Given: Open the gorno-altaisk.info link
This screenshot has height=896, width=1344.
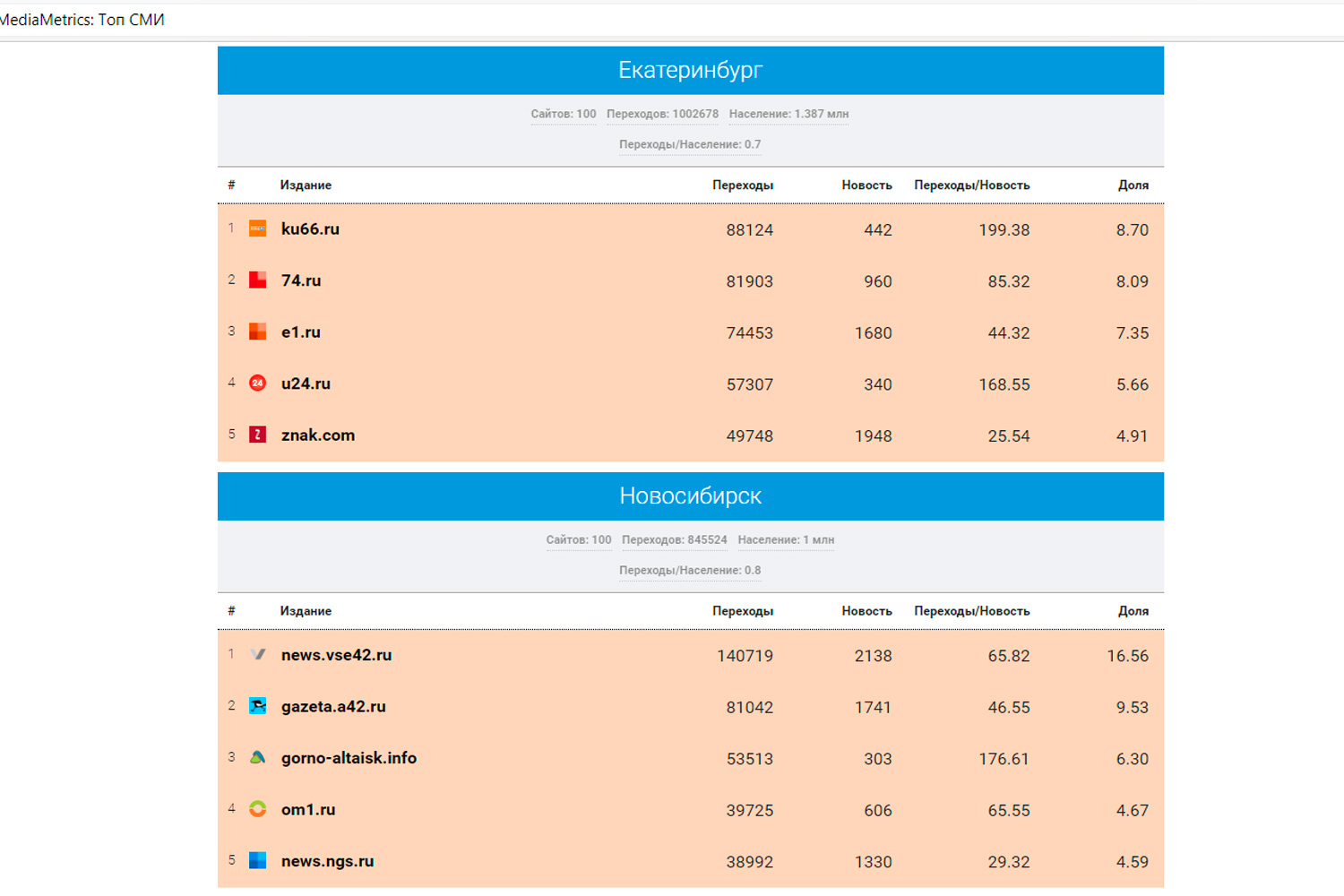Looking at the screenshot, I should tap(349, 758).
